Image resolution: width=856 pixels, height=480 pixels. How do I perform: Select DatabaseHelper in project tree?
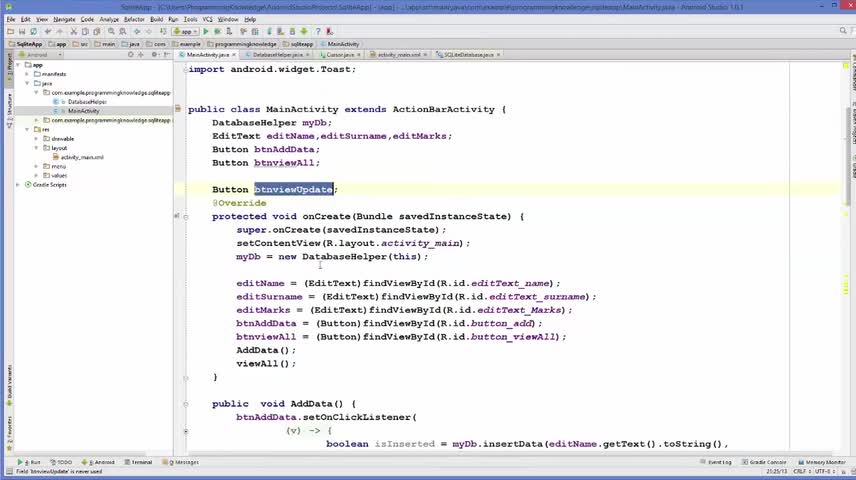tap(87, 102)
